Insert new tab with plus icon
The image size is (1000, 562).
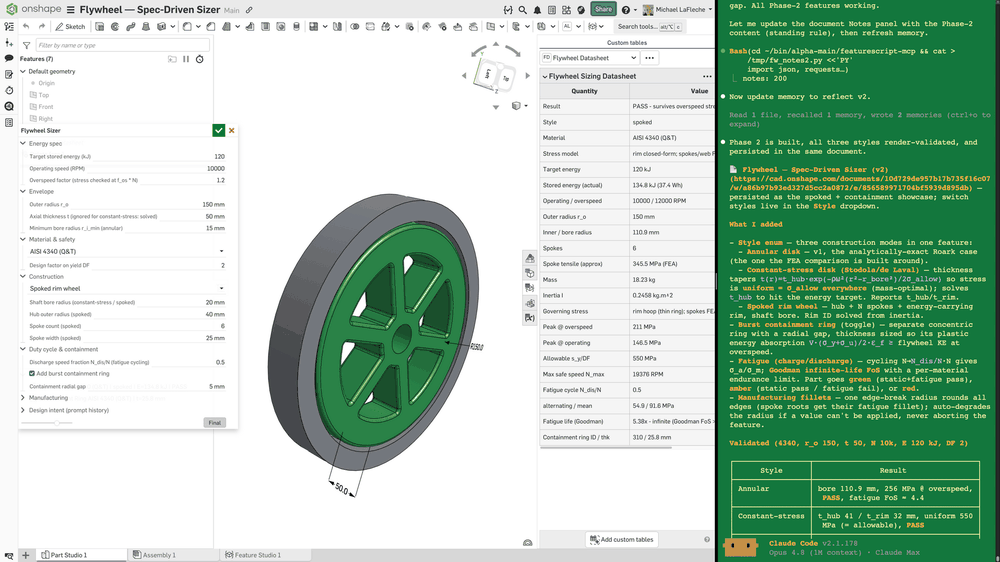pos(26,555)
